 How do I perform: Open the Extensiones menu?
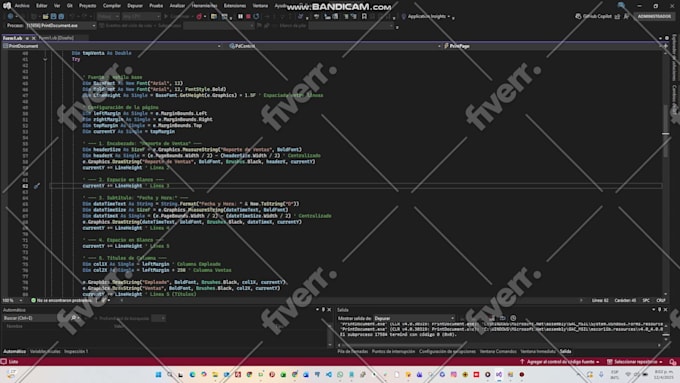click(x=235, y=6)
